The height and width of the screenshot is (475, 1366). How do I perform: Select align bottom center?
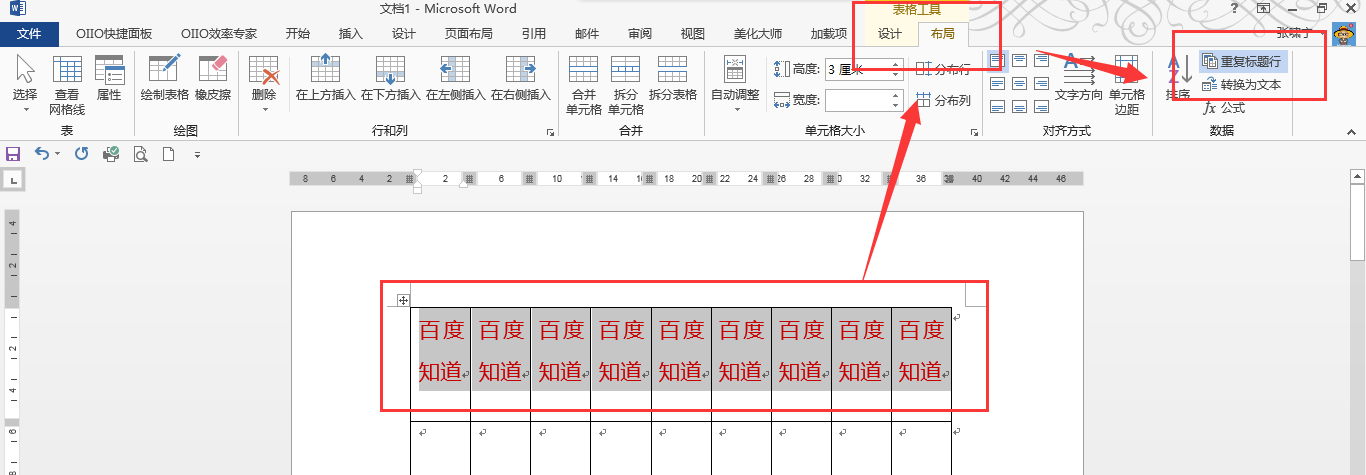click(x=1019, y=106)
